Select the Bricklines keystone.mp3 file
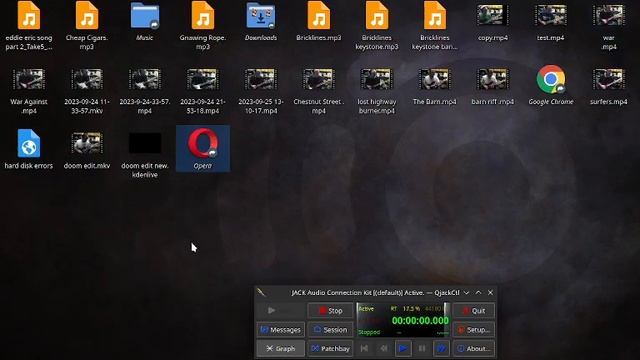The height and width of the screenshot is (360, 640). coord(377,26)
